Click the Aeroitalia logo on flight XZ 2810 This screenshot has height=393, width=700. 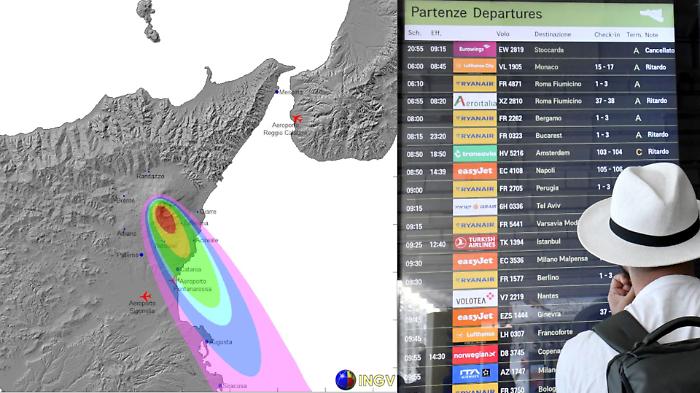(475, 101)
